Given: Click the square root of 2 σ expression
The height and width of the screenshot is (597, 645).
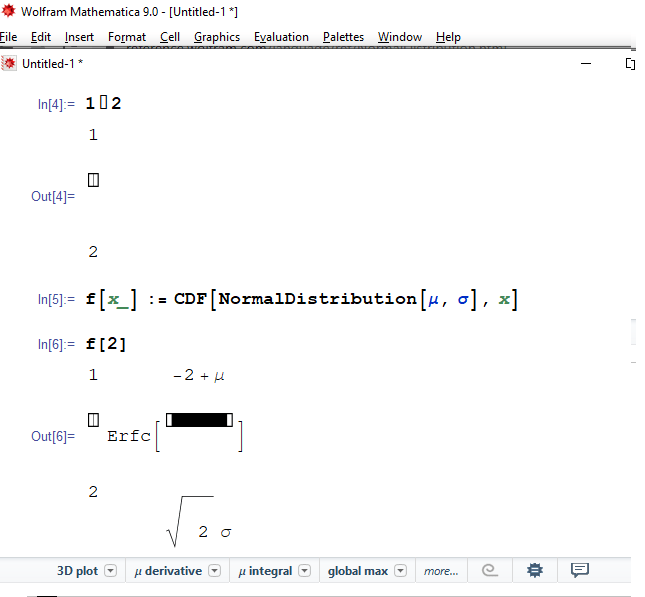Looking at the screenshot, I should point(199,522).
